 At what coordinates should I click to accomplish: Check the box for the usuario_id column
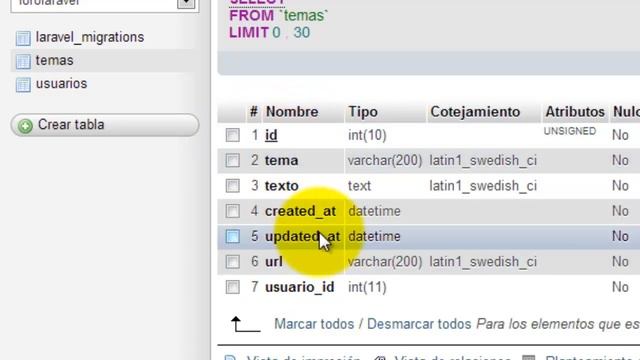pos(233,287)
